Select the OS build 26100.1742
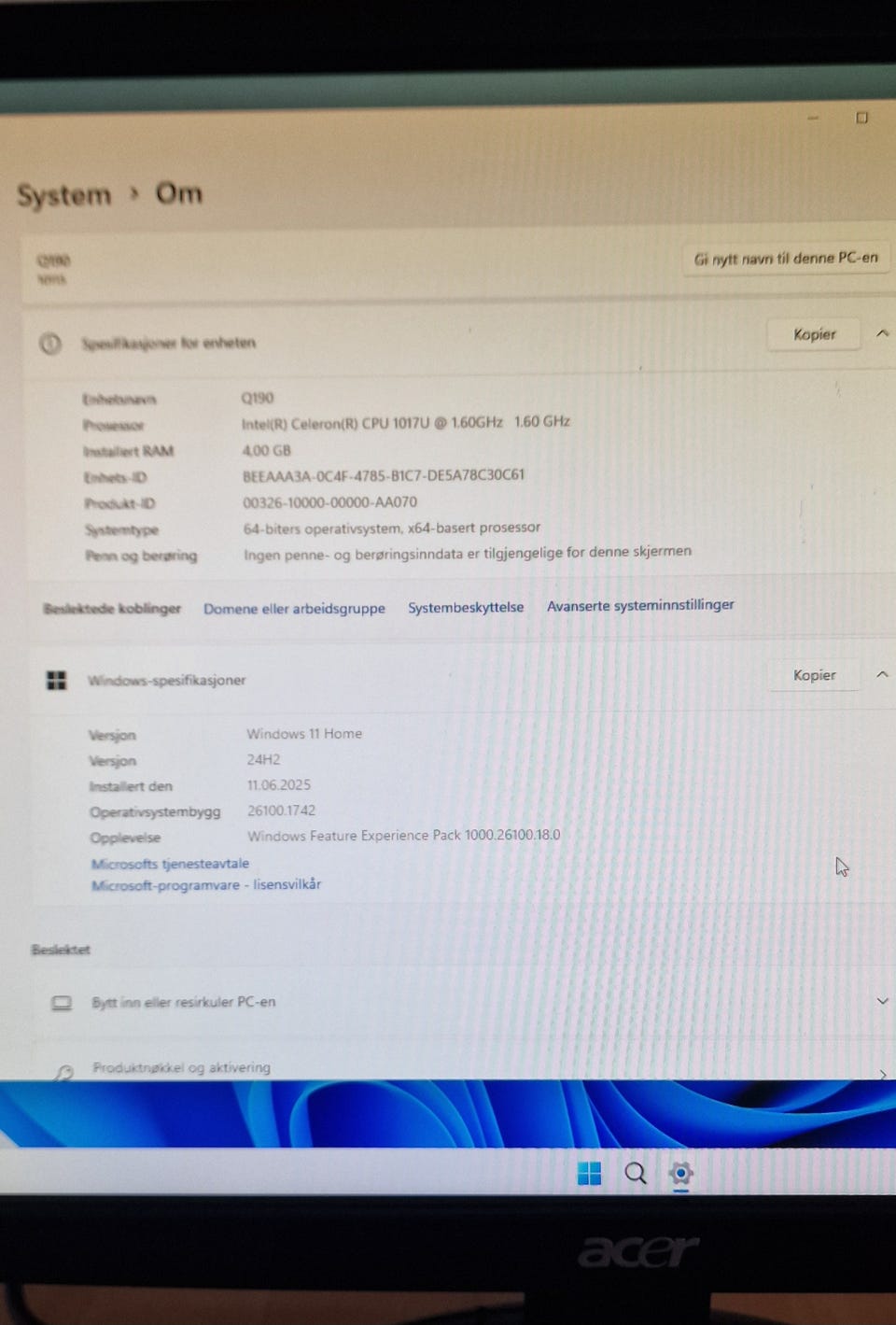The width and height of the screenshot is (896, 1325). pyautogui.click(x=281, y=811)
